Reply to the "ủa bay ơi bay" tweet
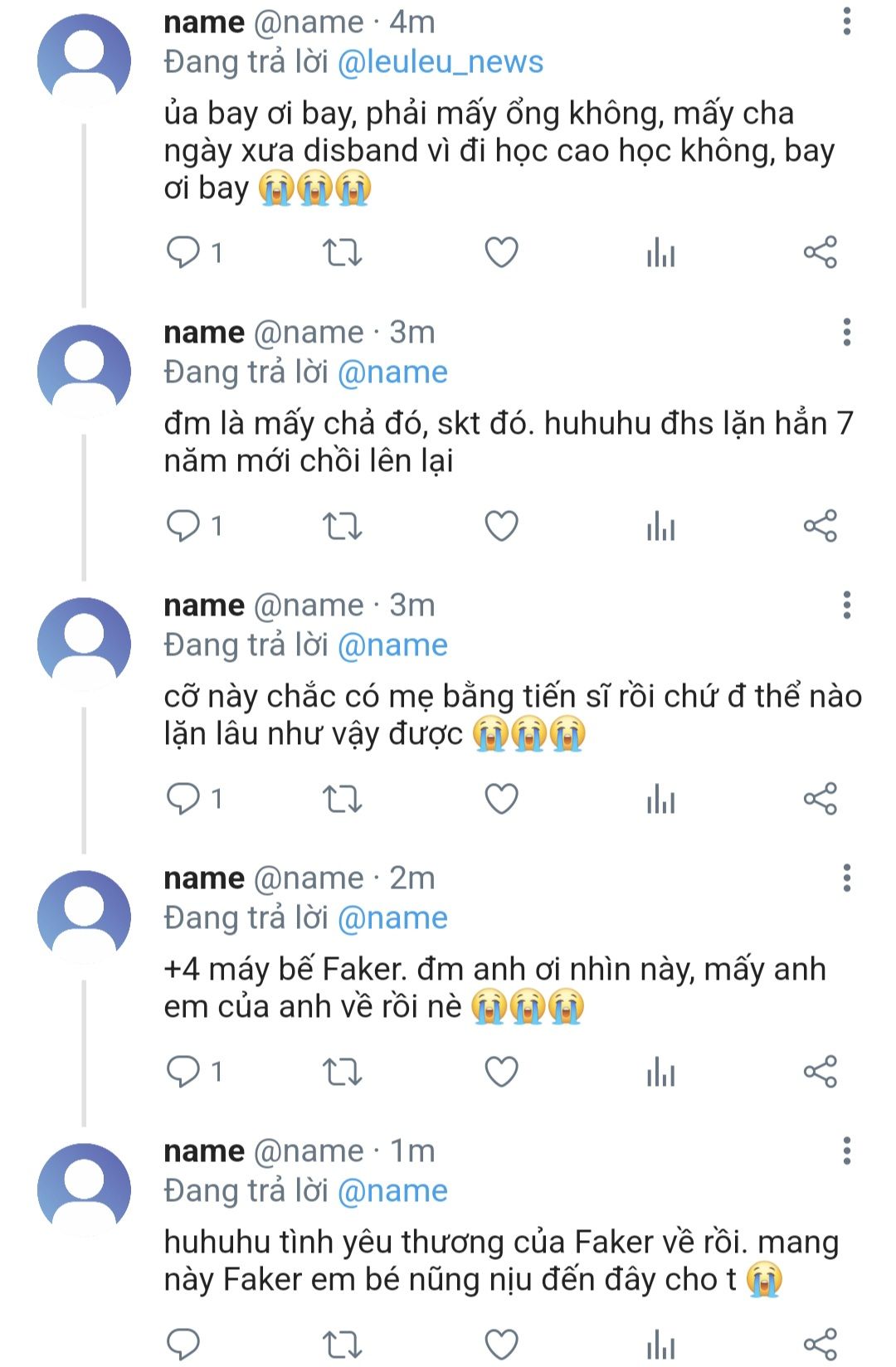The height and width of the screenshot is (1367, 896). [x=183, y=252]
